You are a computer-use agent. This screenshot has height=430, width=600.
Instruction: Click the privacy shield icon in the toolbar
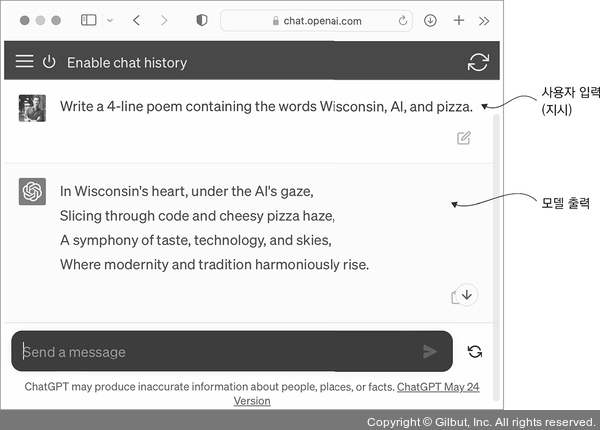[201, 20]
